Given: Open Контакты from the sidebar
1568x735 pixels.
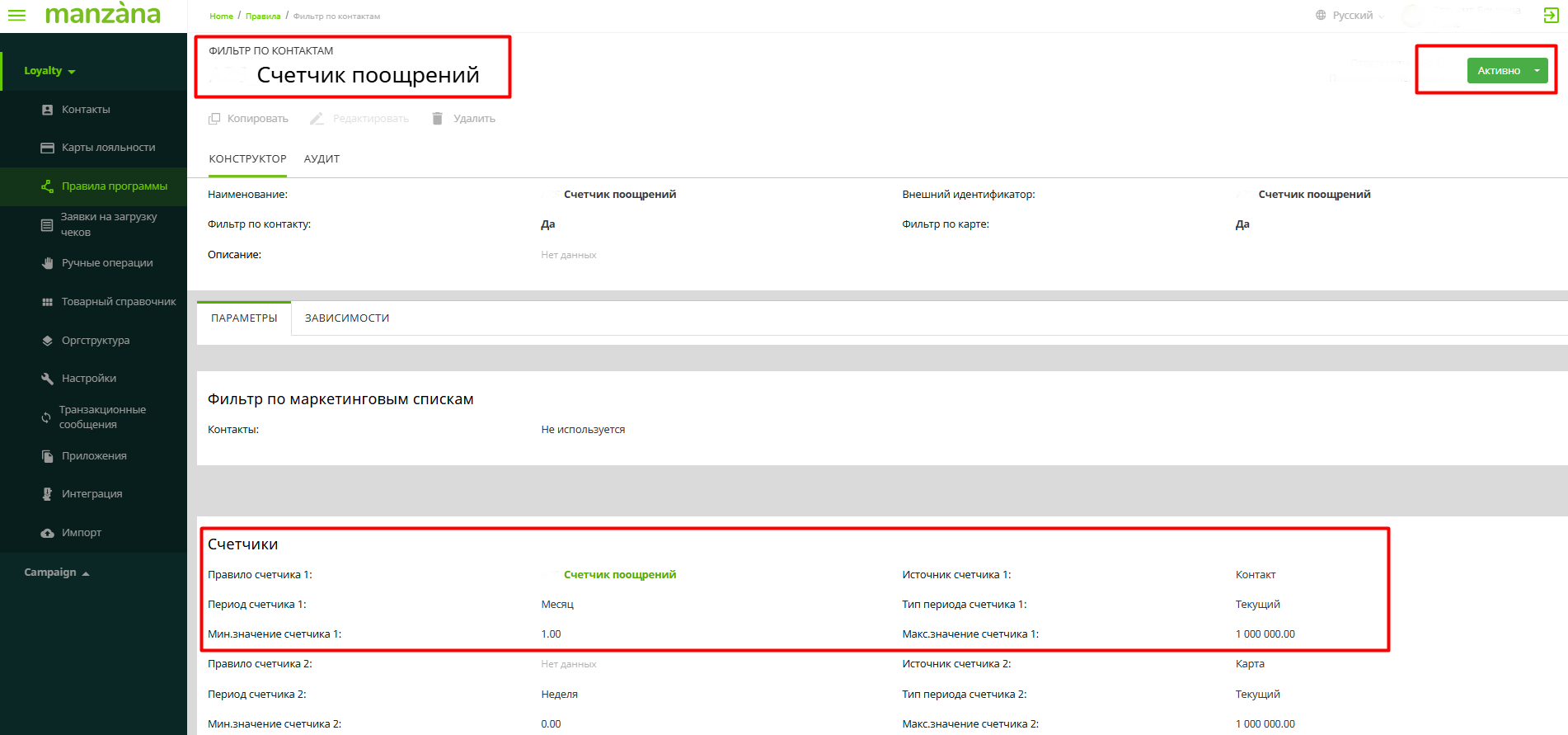Looking at the screenshot, I should click(85, 110).
